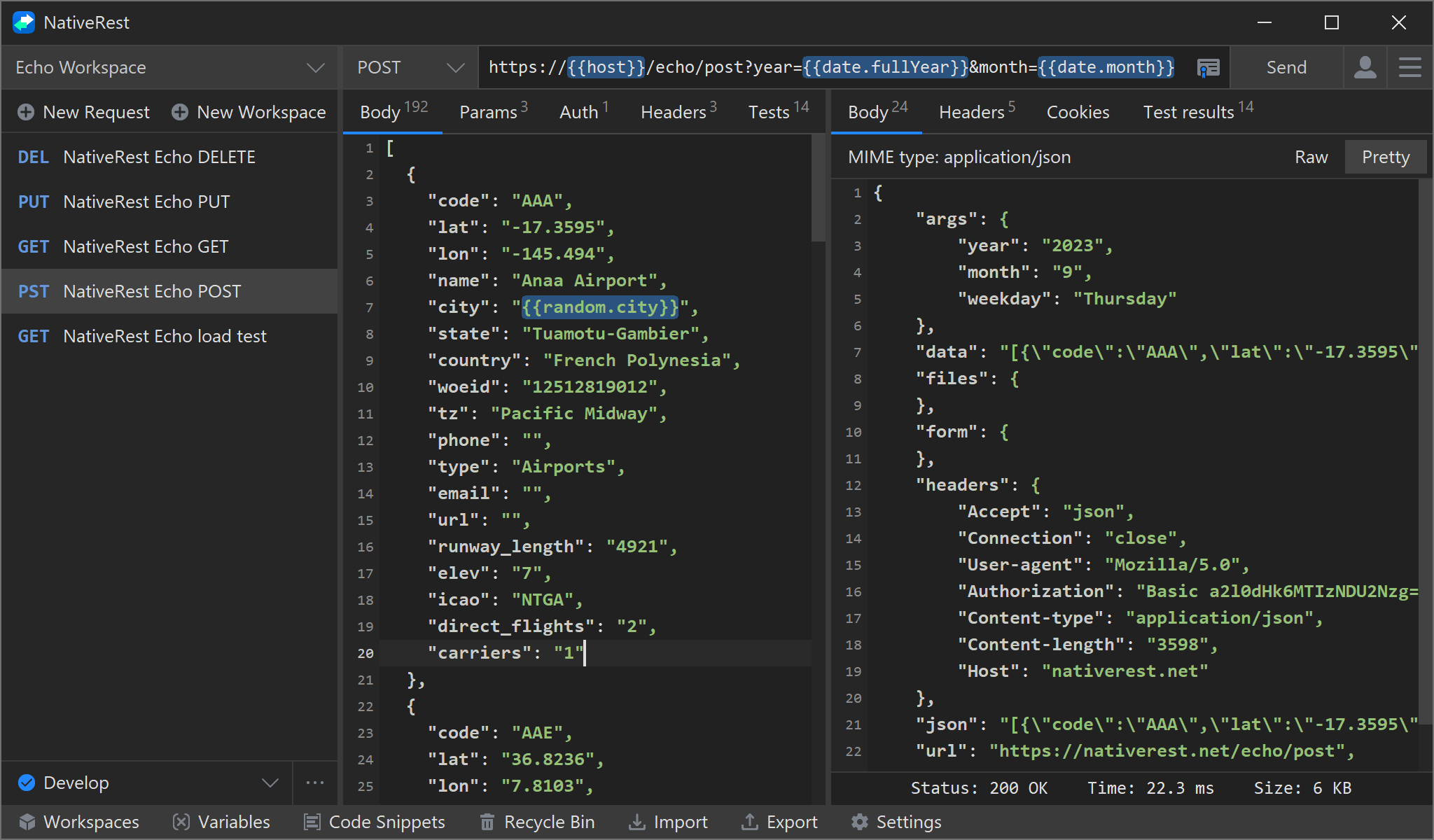Open Workspaces in bottom bar
The height and width of the screenshot is (840, 1434).
point(79,822)
